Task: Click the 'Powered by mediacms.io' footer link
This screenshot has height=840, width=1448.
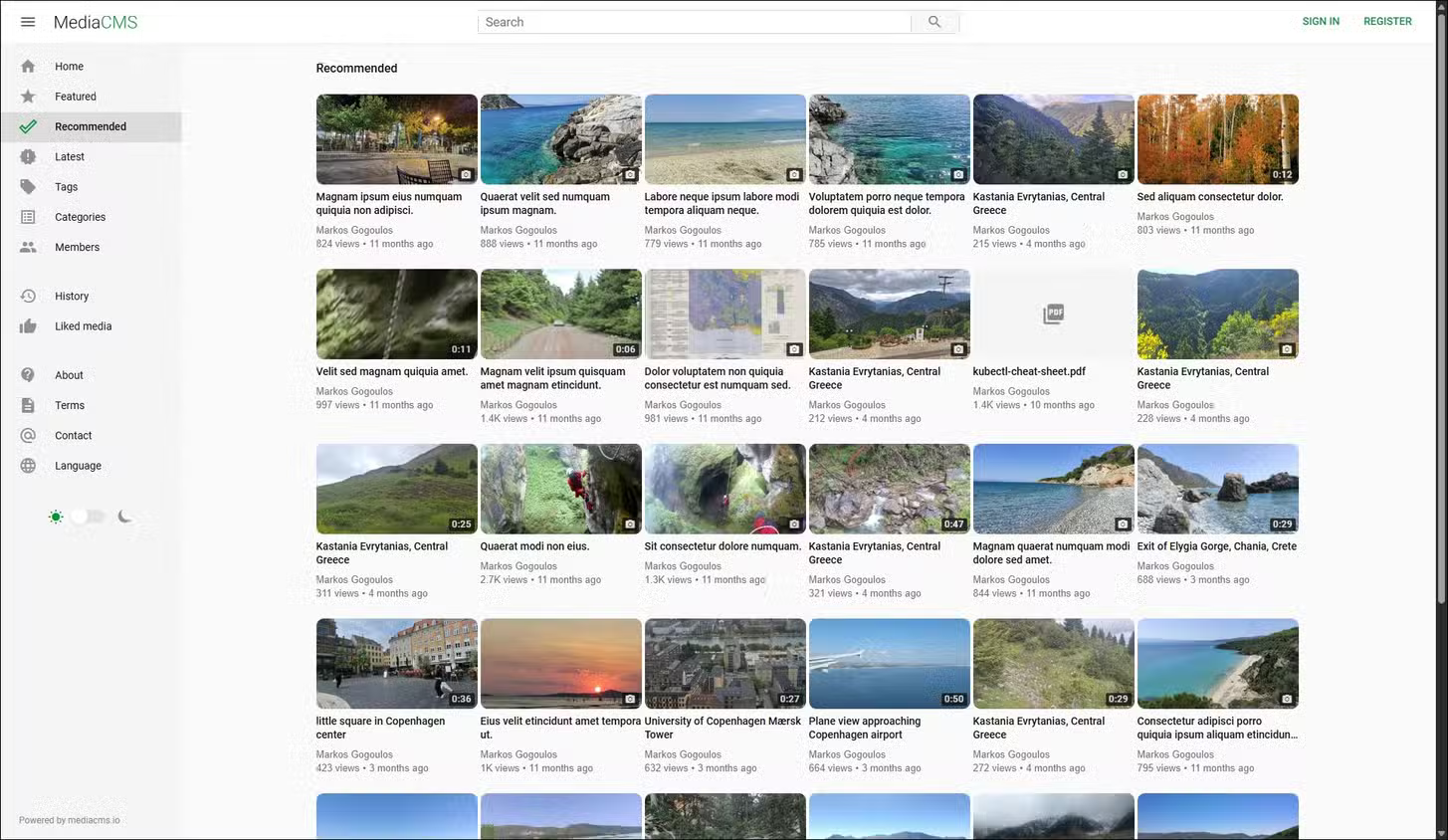Action: pos(69,820)
